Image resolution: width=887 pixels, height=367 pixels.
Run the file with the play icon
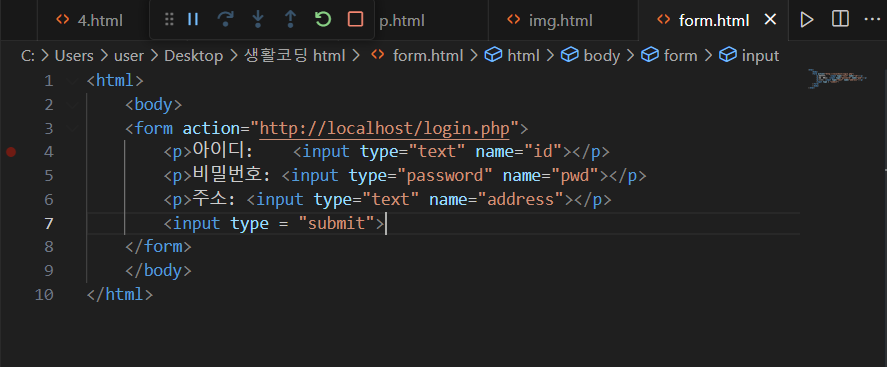click(807, 20)
